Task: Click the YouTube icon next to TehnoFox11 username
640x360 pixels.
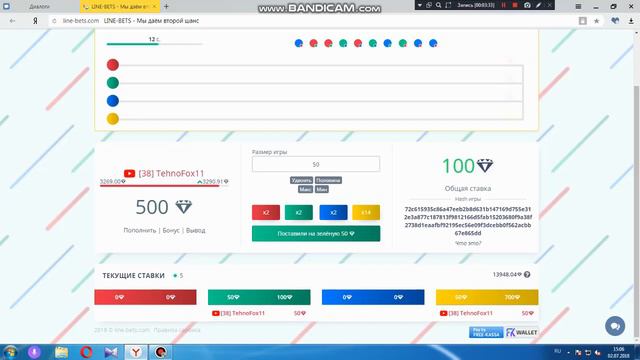Action: click(x=129, y=173)
